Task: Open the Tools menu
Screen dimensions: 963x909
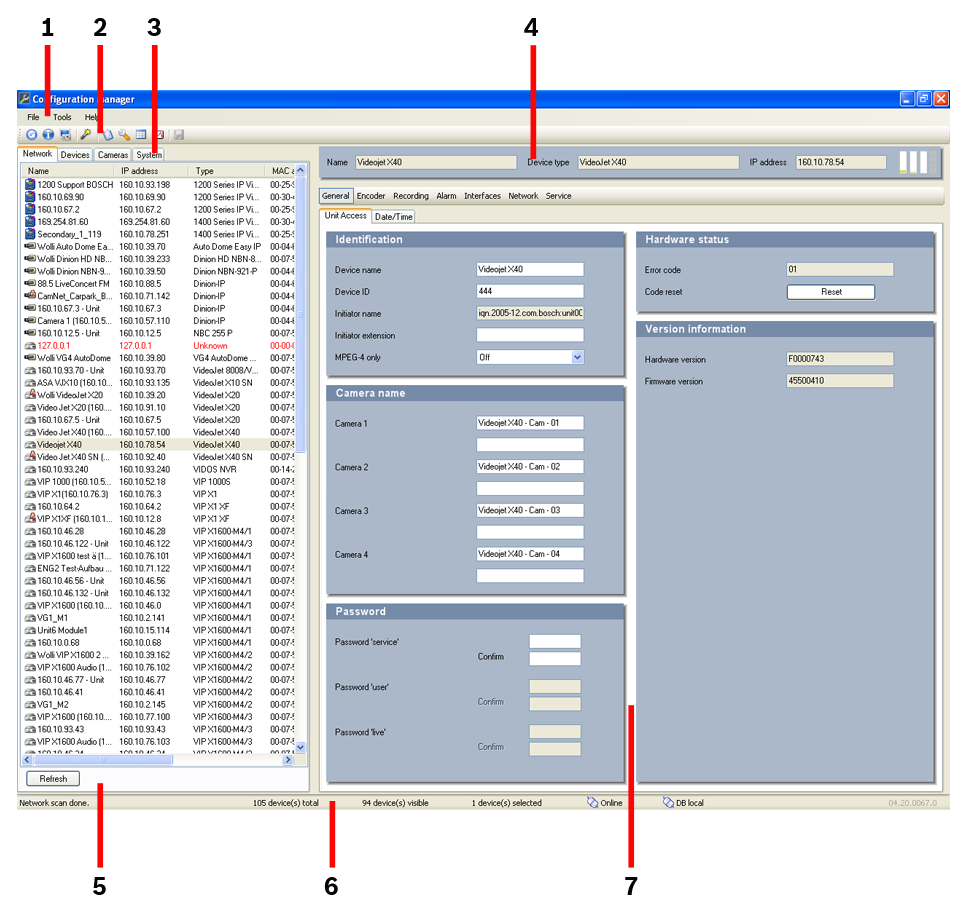Action: (62, 117)
